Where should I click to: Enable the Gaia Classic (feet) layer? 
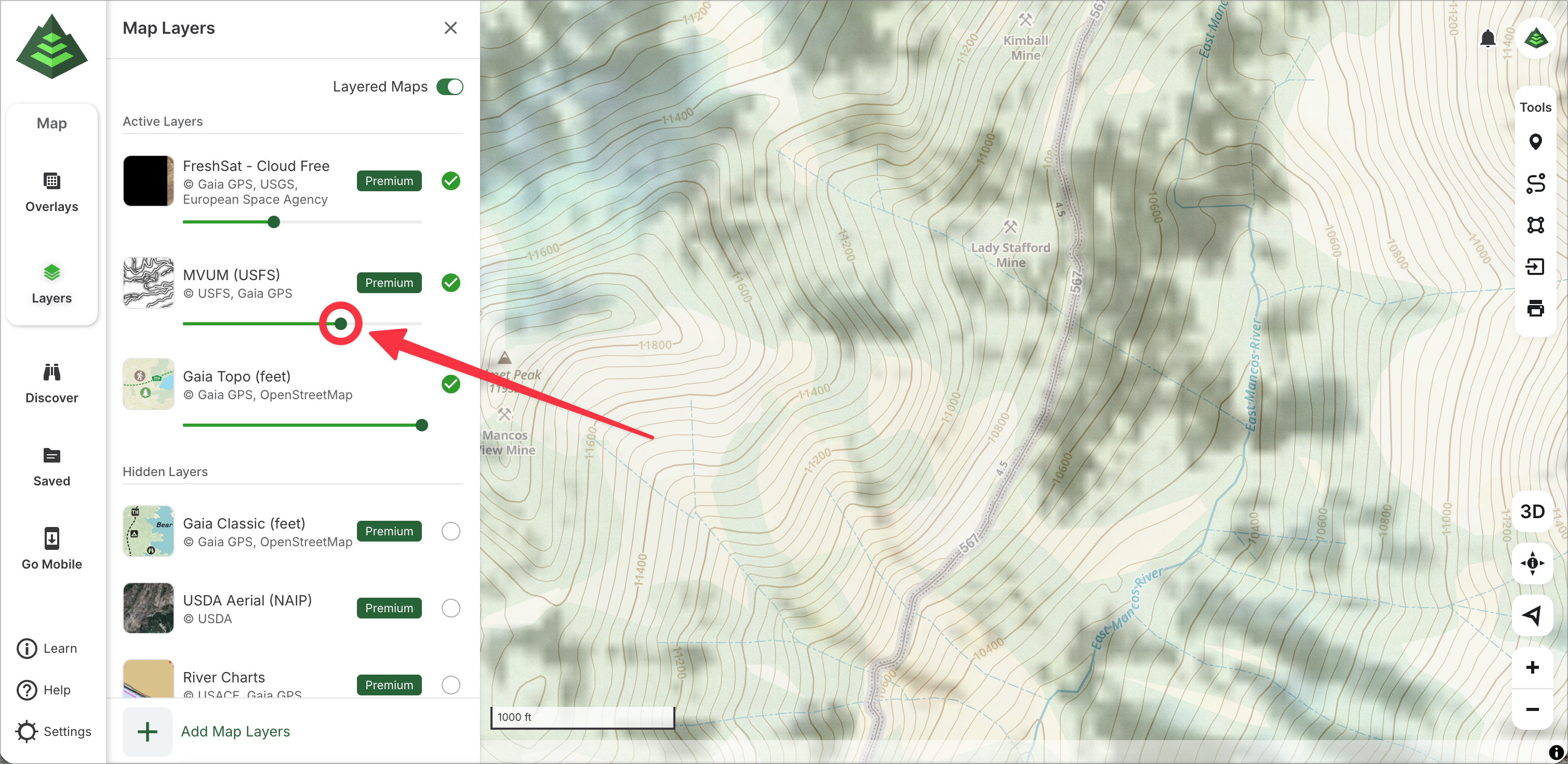(x=450, y=531)
